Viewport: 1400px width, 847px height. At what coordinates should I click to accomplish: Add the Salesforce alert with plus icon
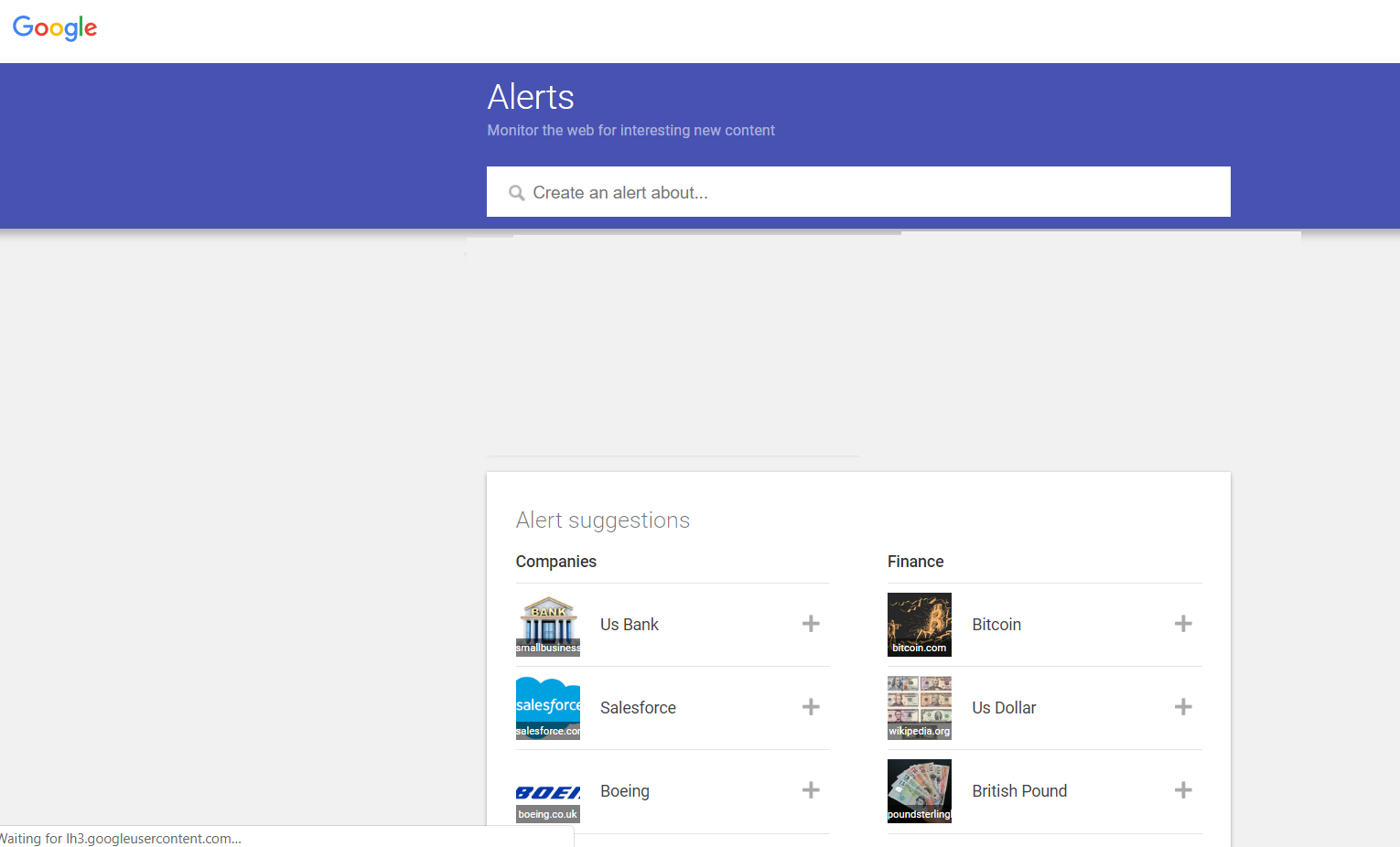coord(811,707)
